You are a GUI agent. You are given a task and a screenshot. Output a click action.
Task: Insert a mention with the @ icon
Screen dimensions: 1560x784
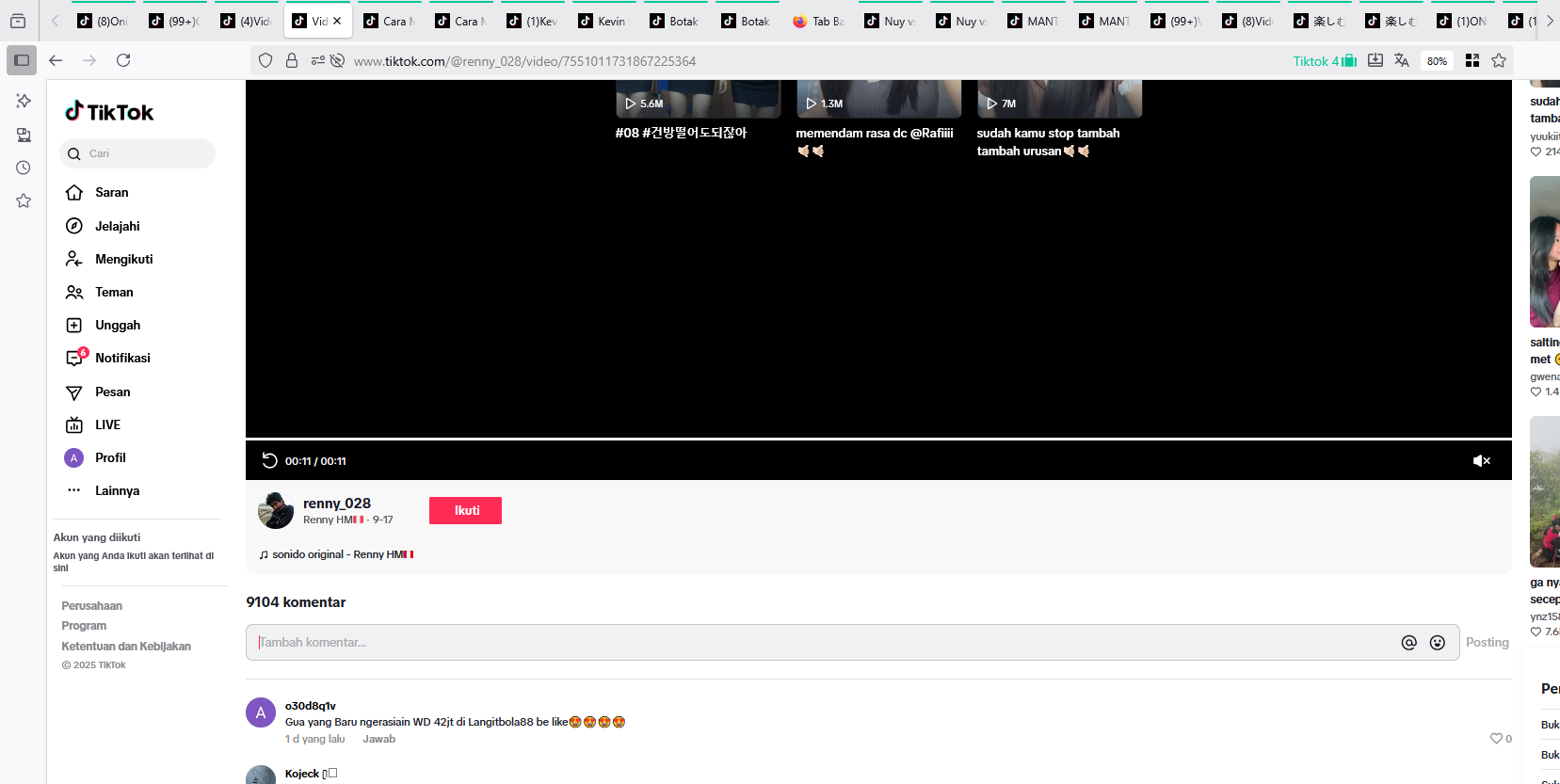(x=1408, y=642)
